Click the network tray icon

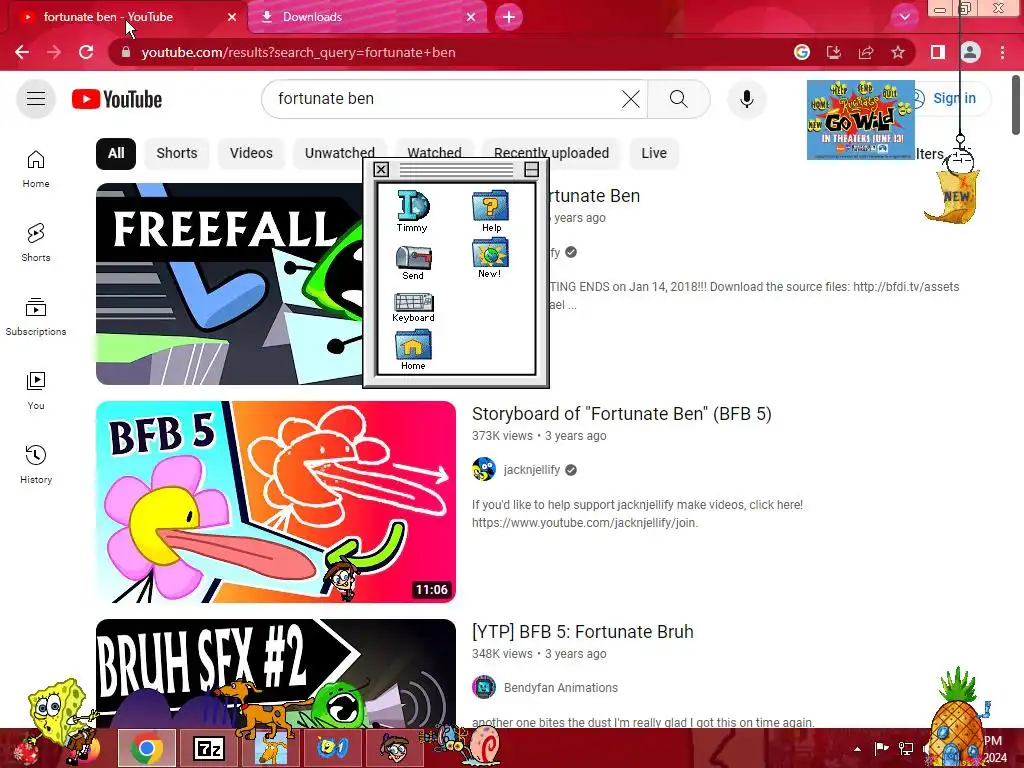point(906,748)
